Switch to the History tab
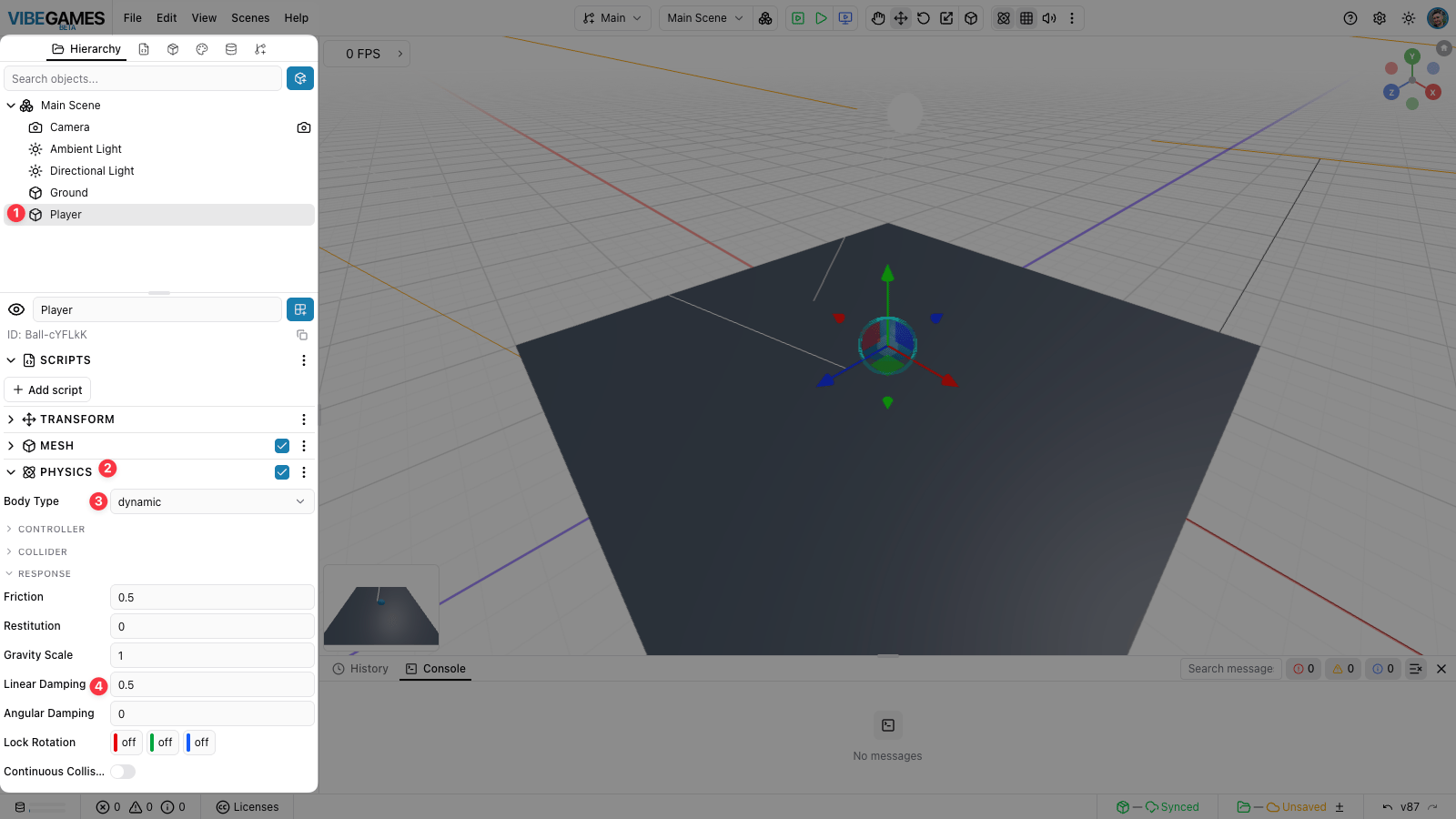Screen dimensions: 1456x819 click(x=360, y=669)
